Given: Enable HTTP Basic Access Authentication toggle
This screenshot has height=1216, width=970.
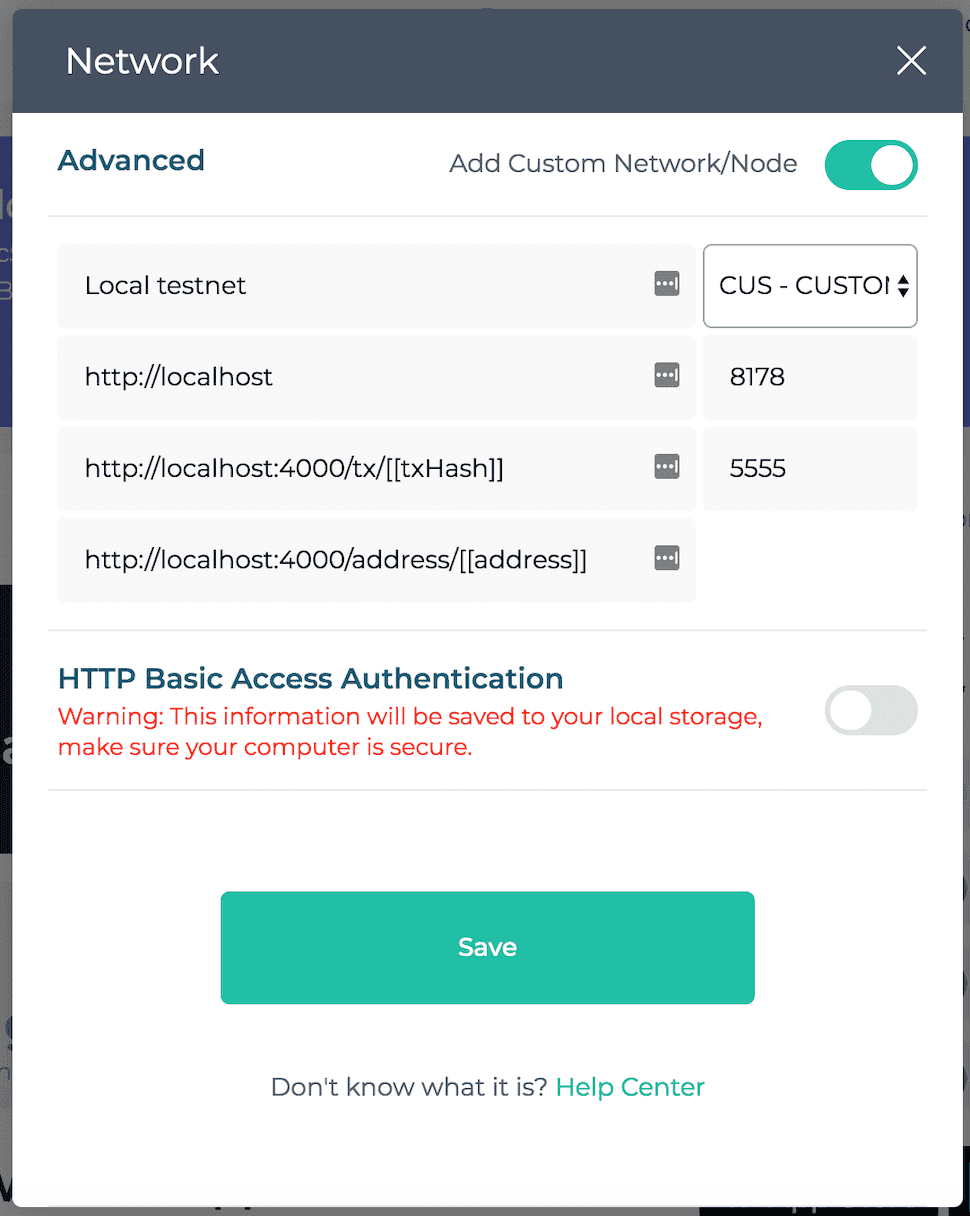Looking at the screenshot, I should click(x=870, y=710).
